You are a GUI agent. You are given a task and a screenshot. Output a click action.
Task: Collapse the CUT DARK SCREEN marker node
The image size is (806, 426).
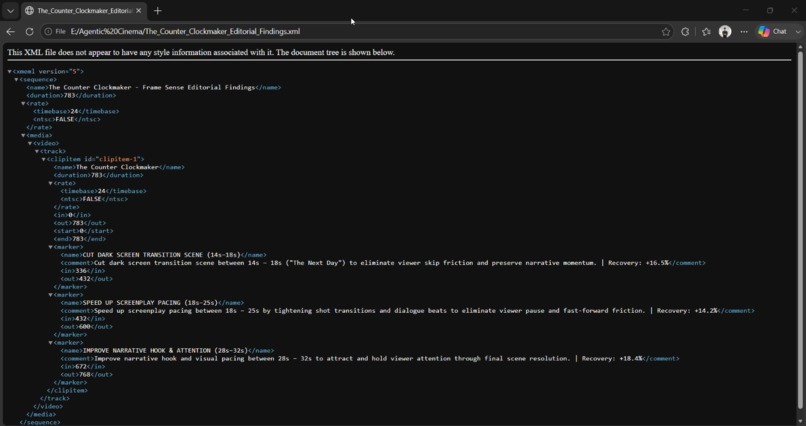50,247
